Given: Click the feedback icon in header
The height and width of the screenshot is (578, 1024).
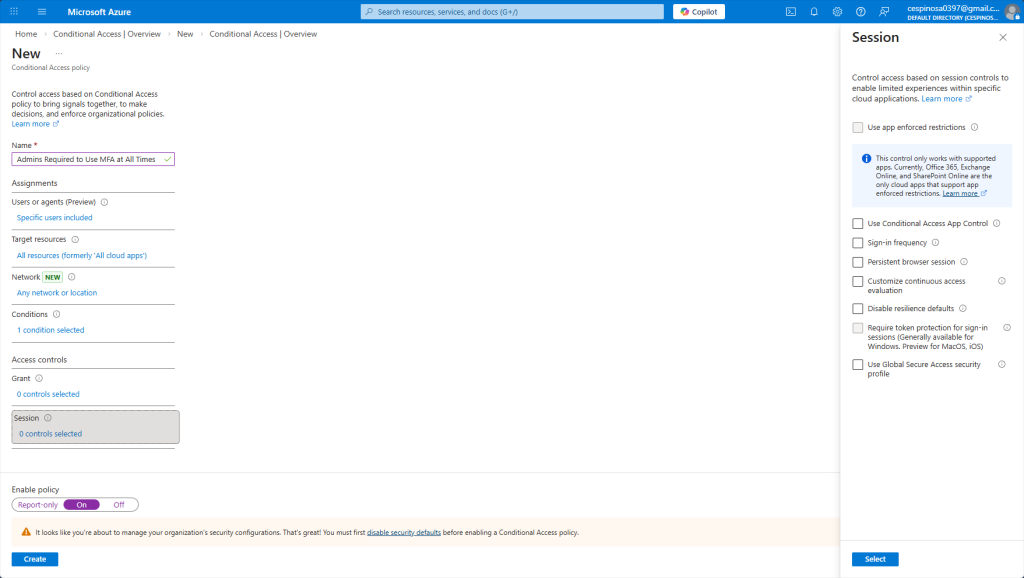Looking at the screenshot, I should 883,11.
